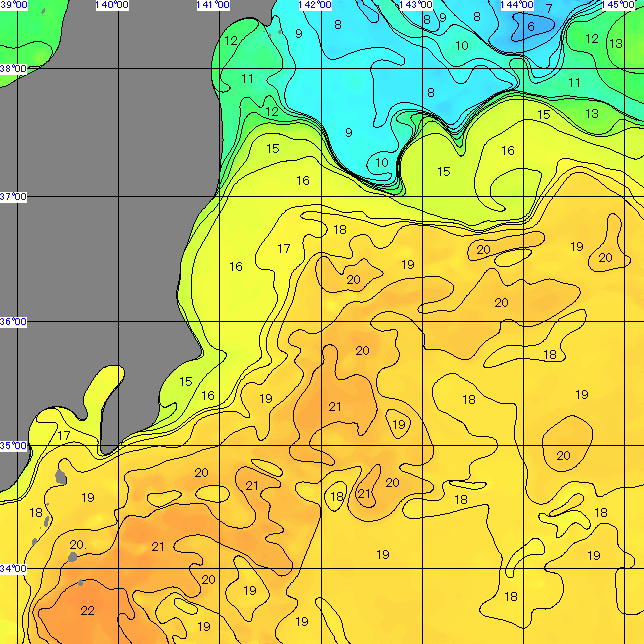
Task: Pick the 17 label beside the 35°00 label
Action: point(64,436)
